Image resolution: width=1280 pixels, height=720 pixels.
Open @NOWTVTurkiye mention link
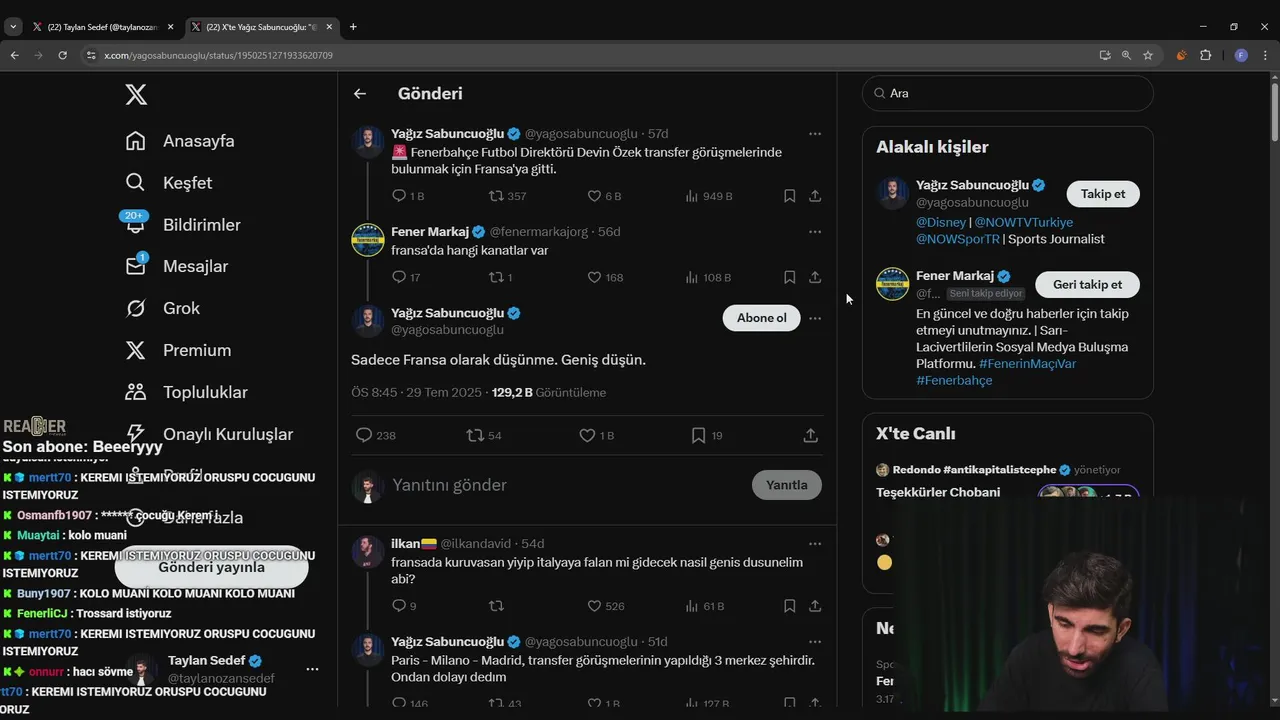click(x=1023, y=222)
